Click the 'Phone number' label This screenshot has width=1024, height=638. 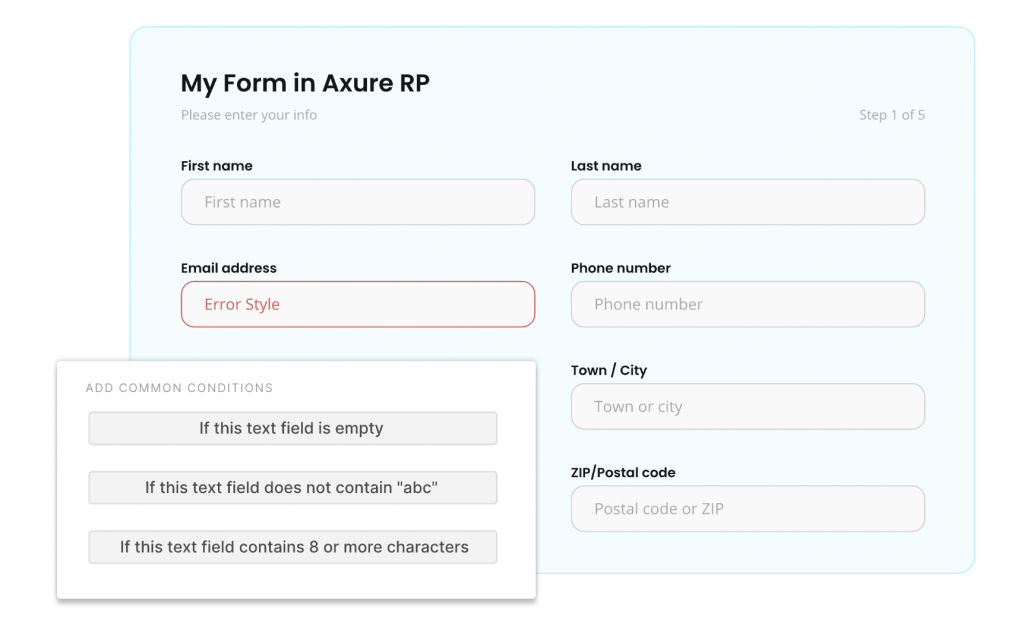620,268
